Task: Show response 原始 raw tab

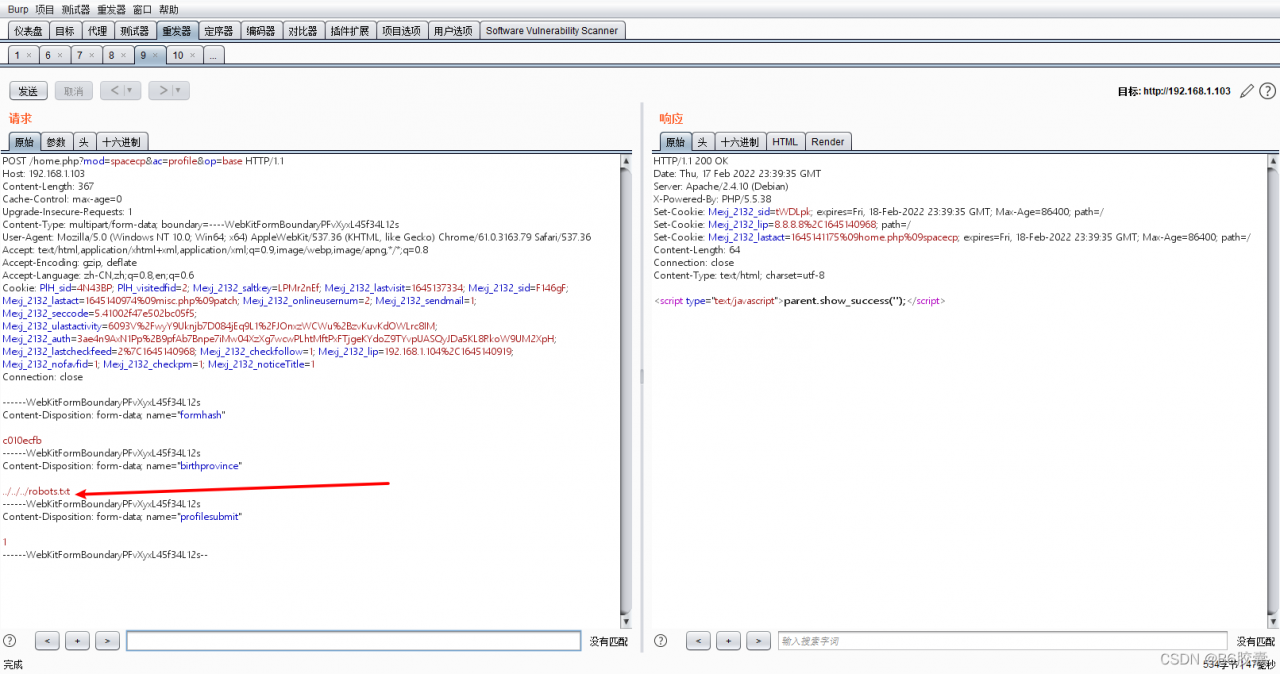Action: (676, 142)
